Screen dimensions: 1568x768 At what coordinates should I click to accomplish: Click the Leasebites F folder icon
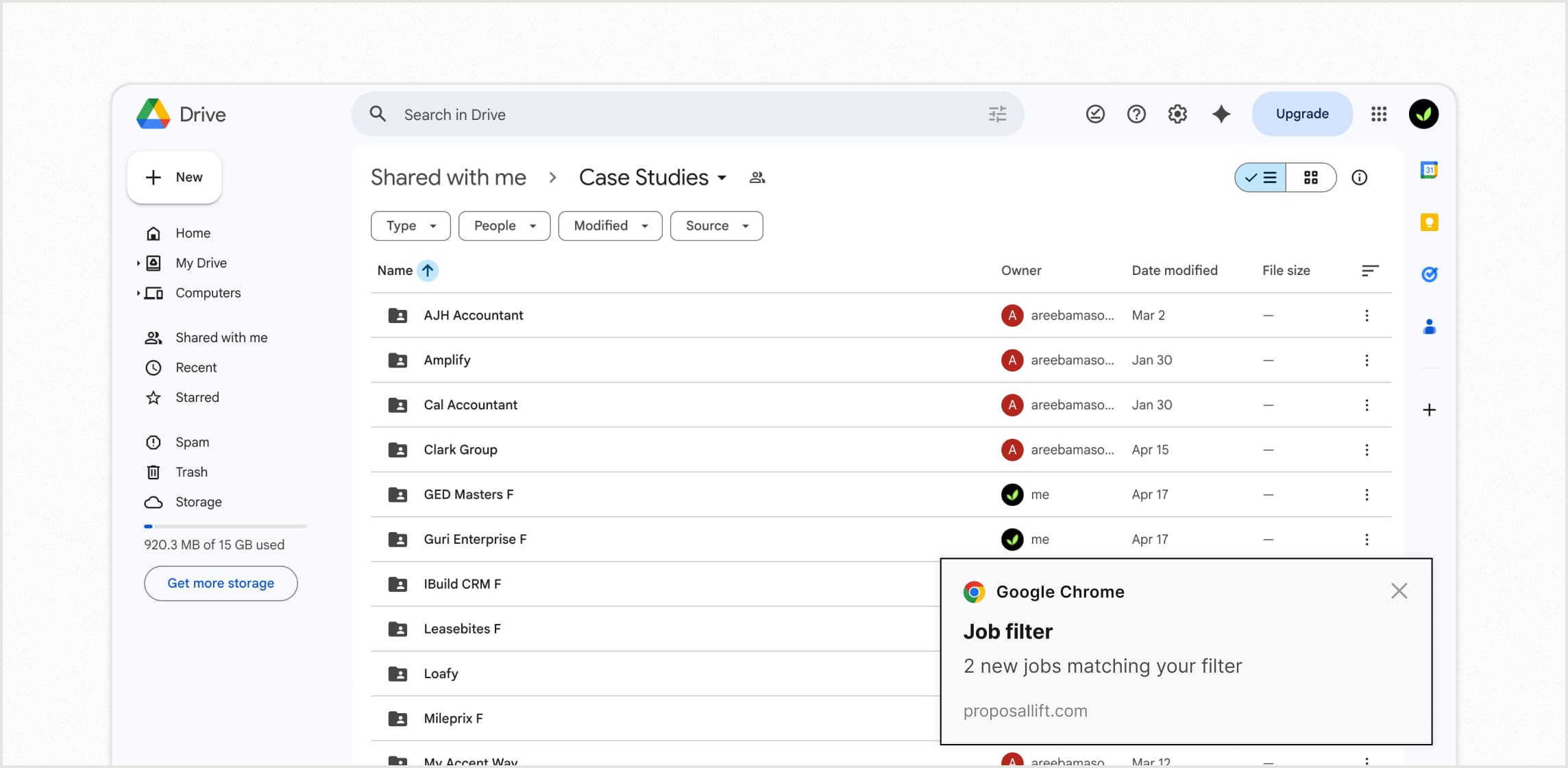(x=397, y=629)
